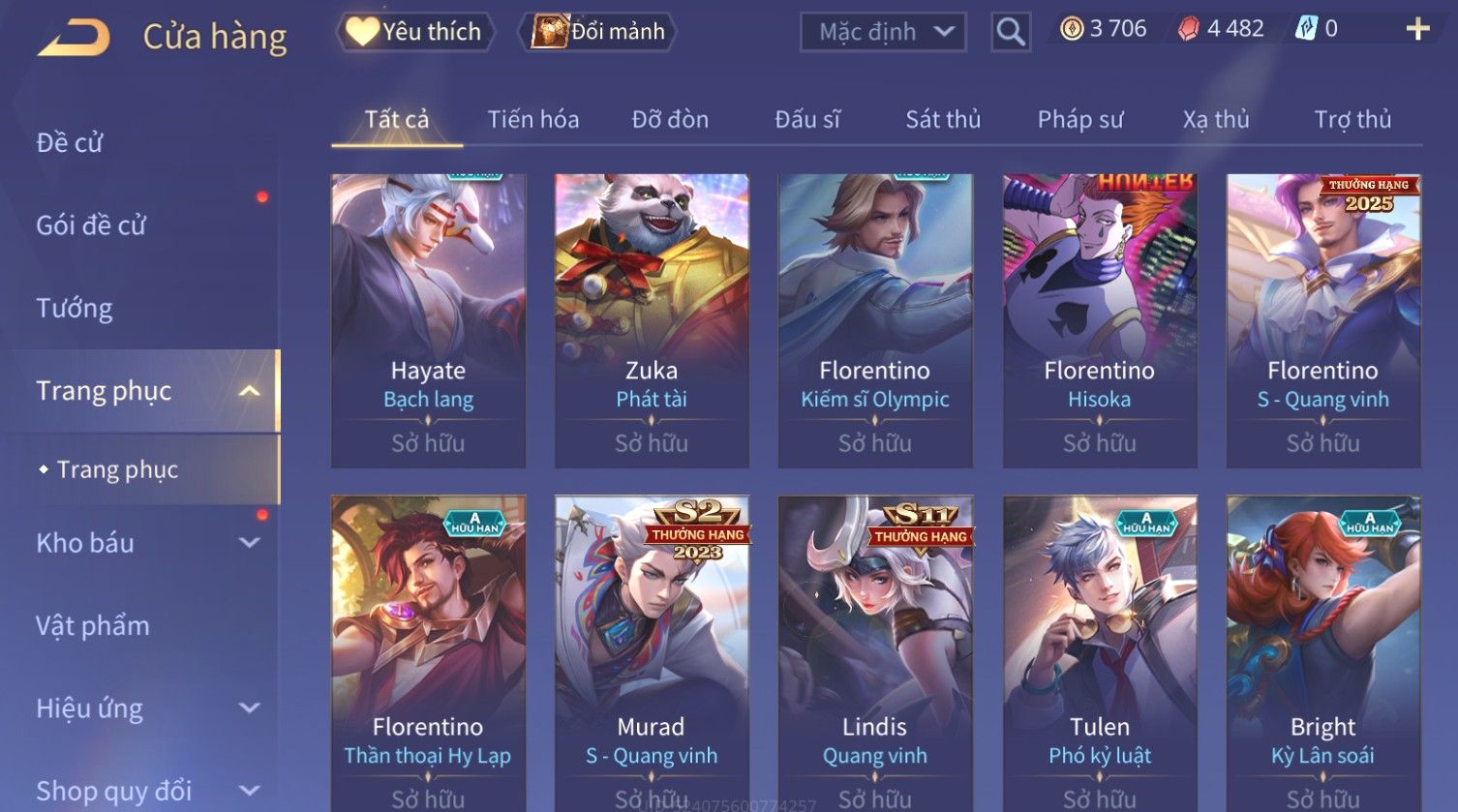Viewport: 1458px width, 812px height.
Task: Open the Mặc định sorting dropdown
Action: (x=883, y=32)
